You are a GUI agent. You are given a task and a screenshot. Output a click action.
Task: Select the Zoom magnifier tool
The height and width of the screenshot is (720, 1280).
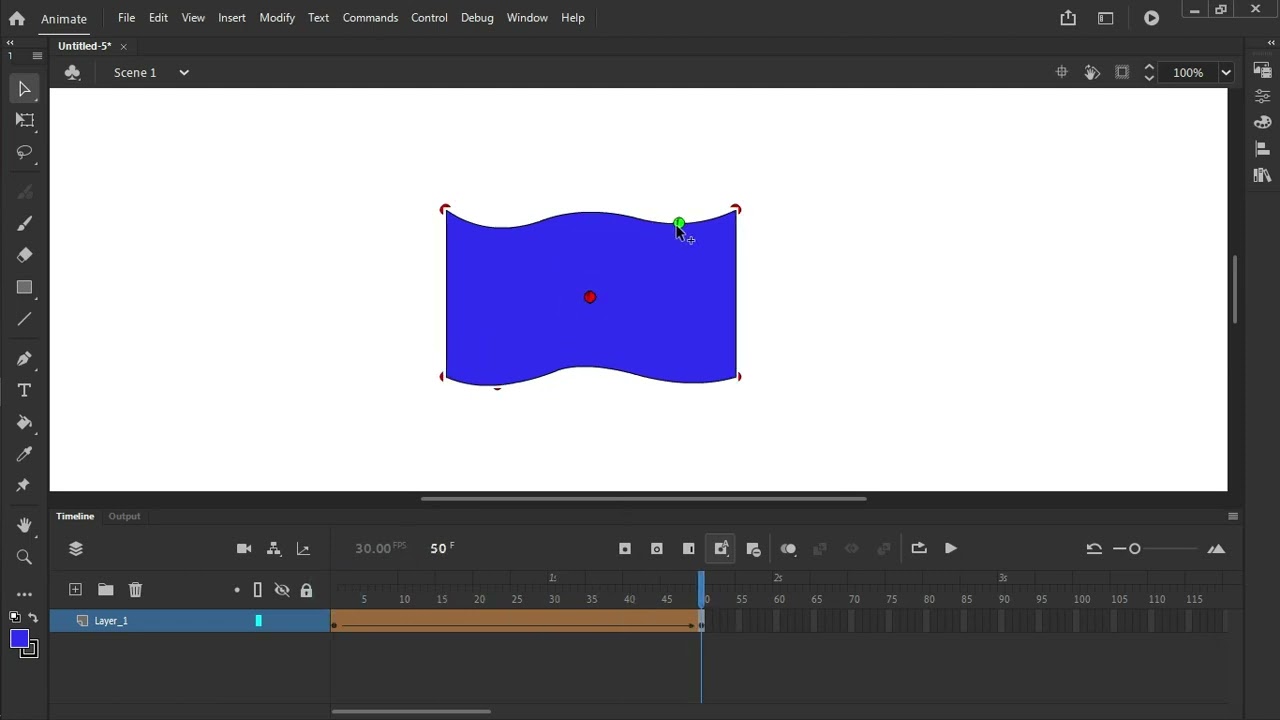click(24, 557)
